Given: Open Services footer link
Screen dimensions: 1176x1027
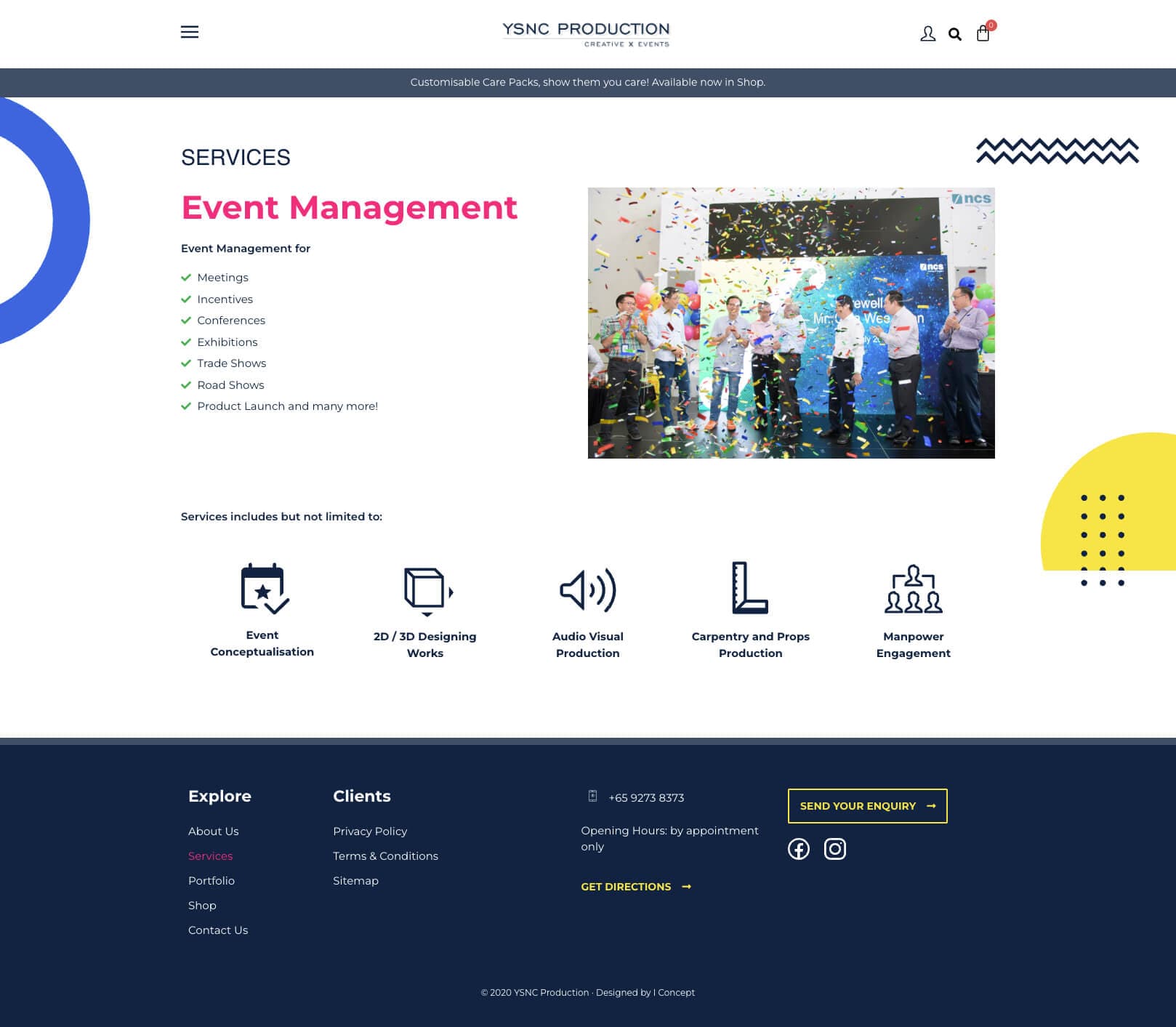Looking at the screenshot, I should click(211, 856).
